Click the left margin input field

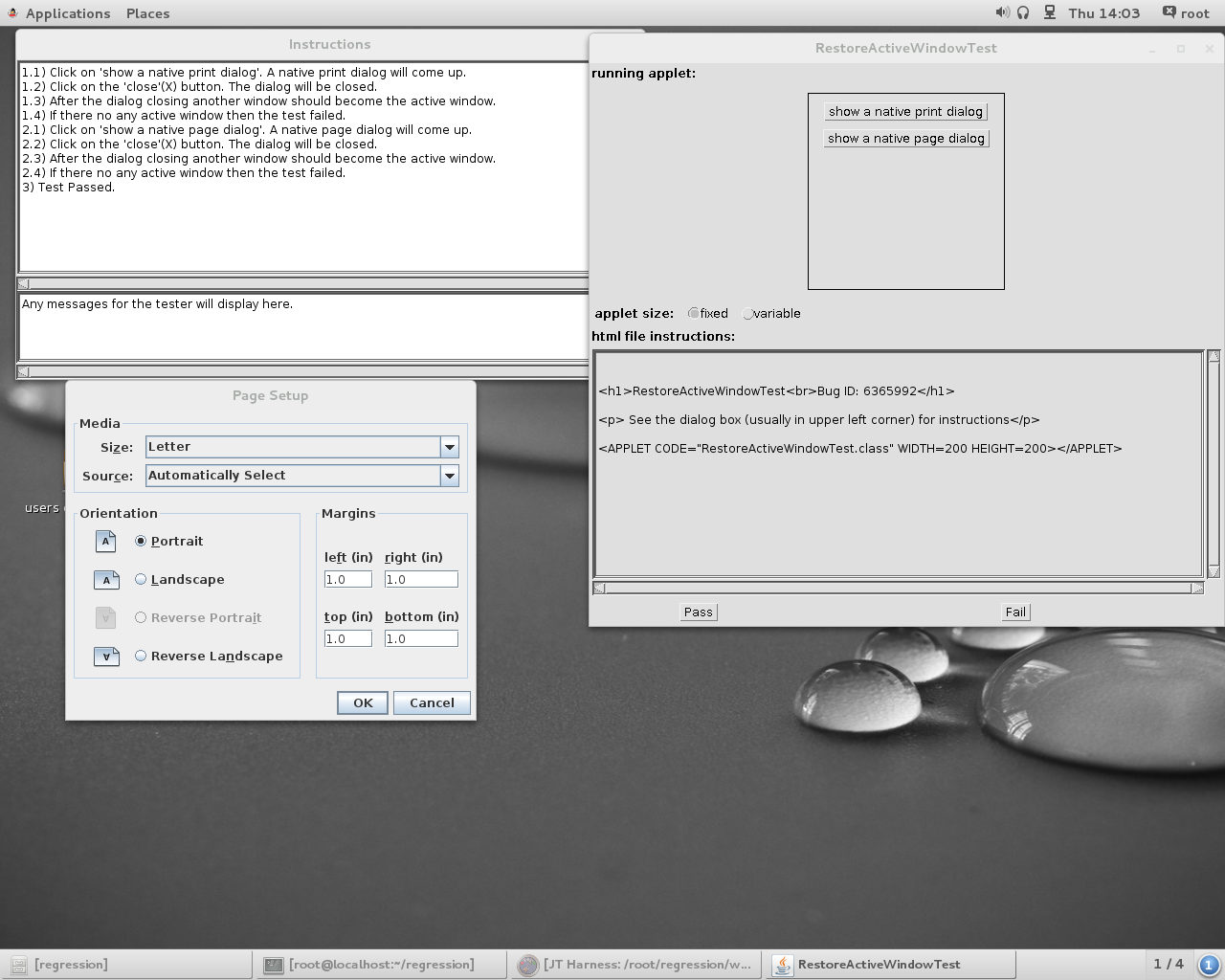(348, 579)
